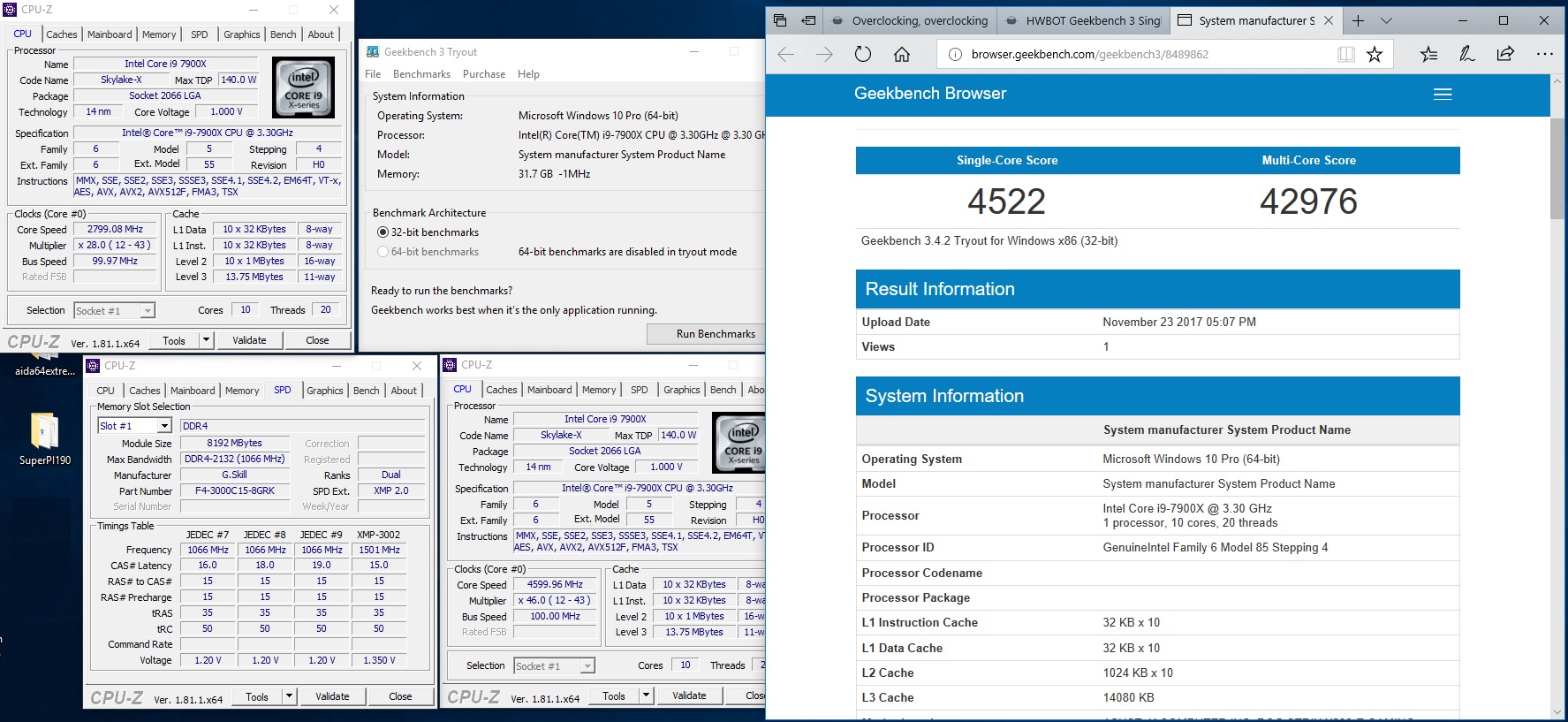Click the Core Speed value 4599.96 MHz
This screenshot has width=1568, height=722.
(x=555, y=584)
